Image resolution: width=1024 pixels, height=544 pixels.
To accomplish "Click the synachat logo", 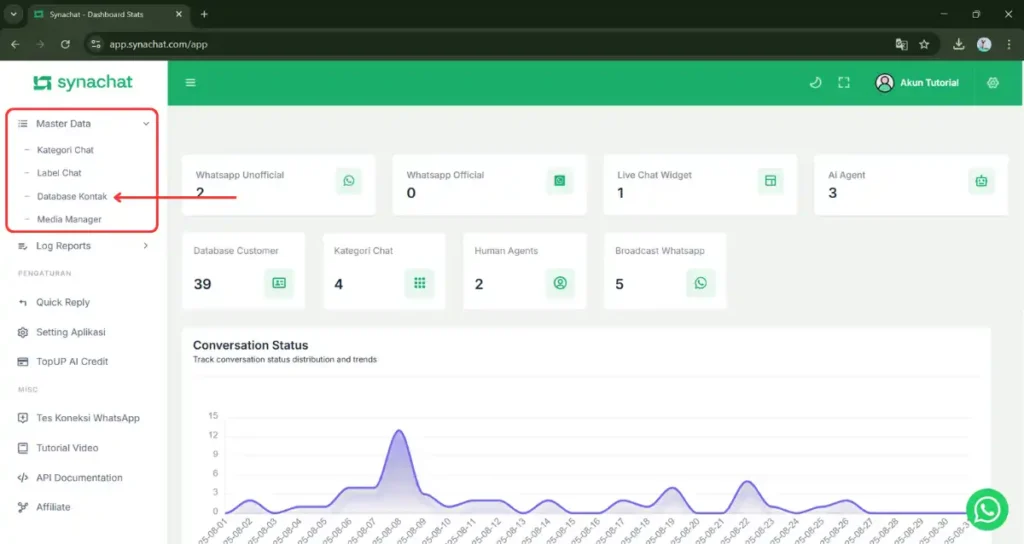I will pyautogui.click(x=82, y=82).
